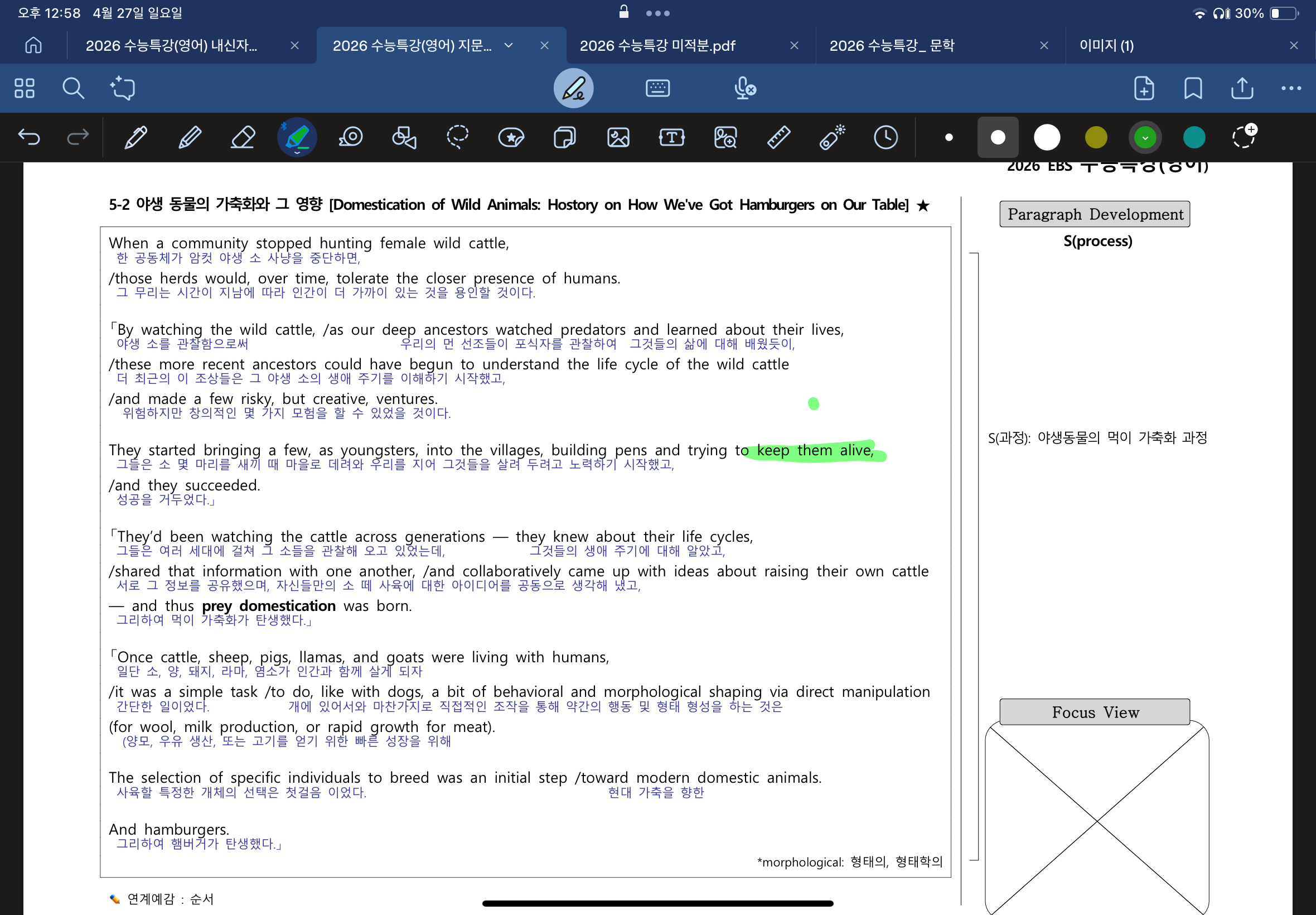Pick the teal highlighter color

1194,138
